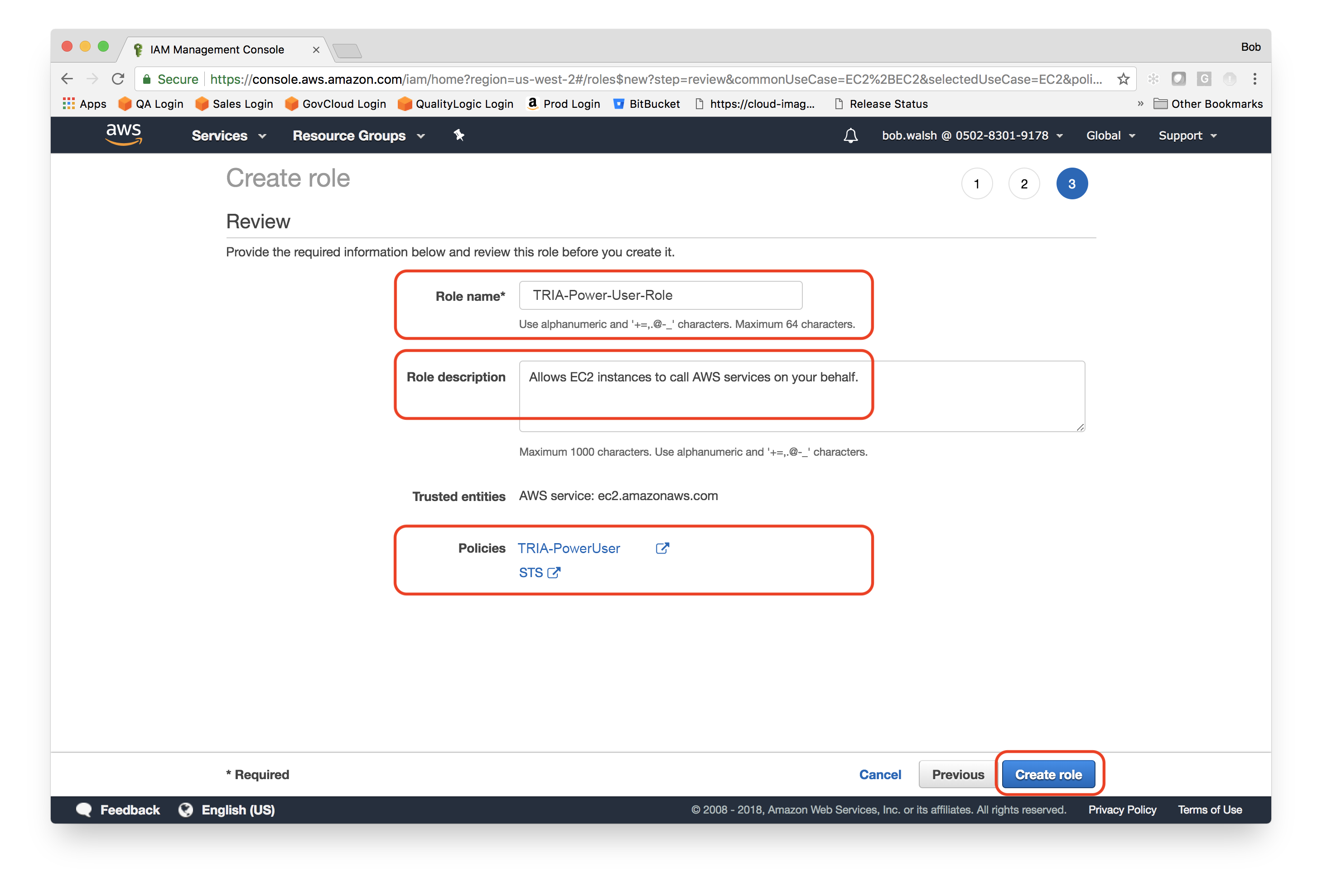Open the Apps grid bookmark
1322x896 pixels.
[84, 104]
